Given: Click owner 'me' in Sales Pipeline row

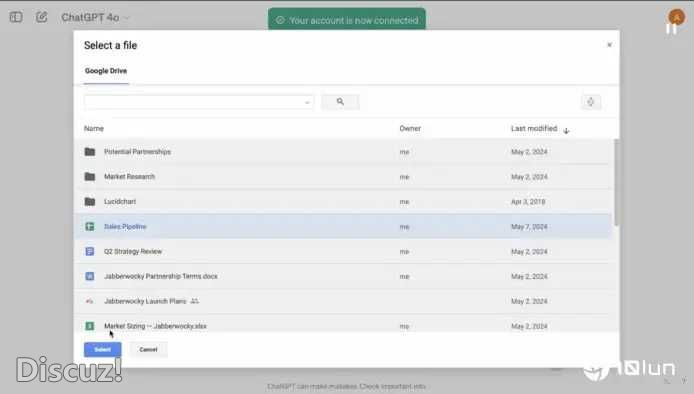Looking at the screenshot, I should (x=404, y=227).
